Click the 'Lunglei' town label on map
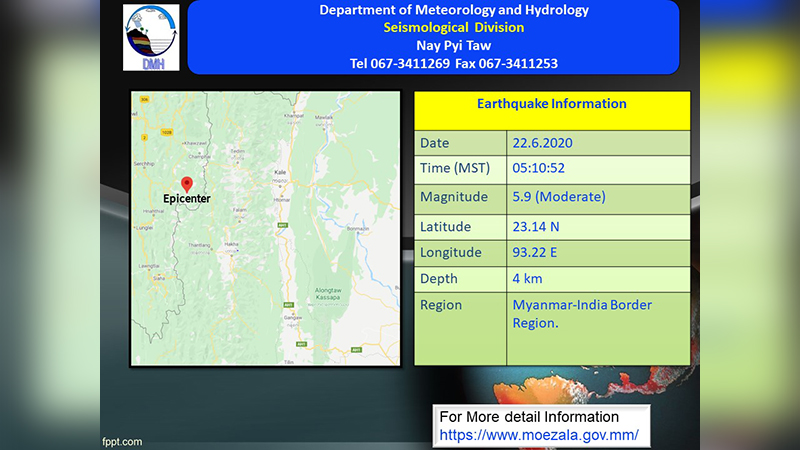Screen dimensions: 800x450 coord(144,228)
